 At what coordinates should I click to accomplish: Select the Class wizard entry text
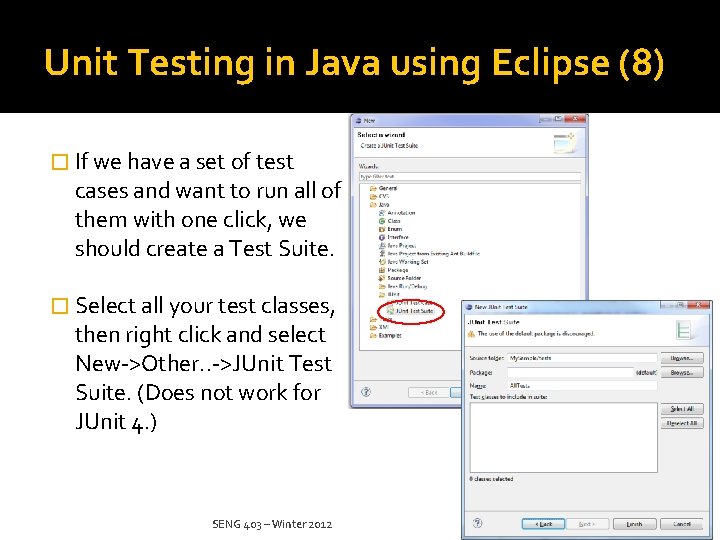coord(394,221)
